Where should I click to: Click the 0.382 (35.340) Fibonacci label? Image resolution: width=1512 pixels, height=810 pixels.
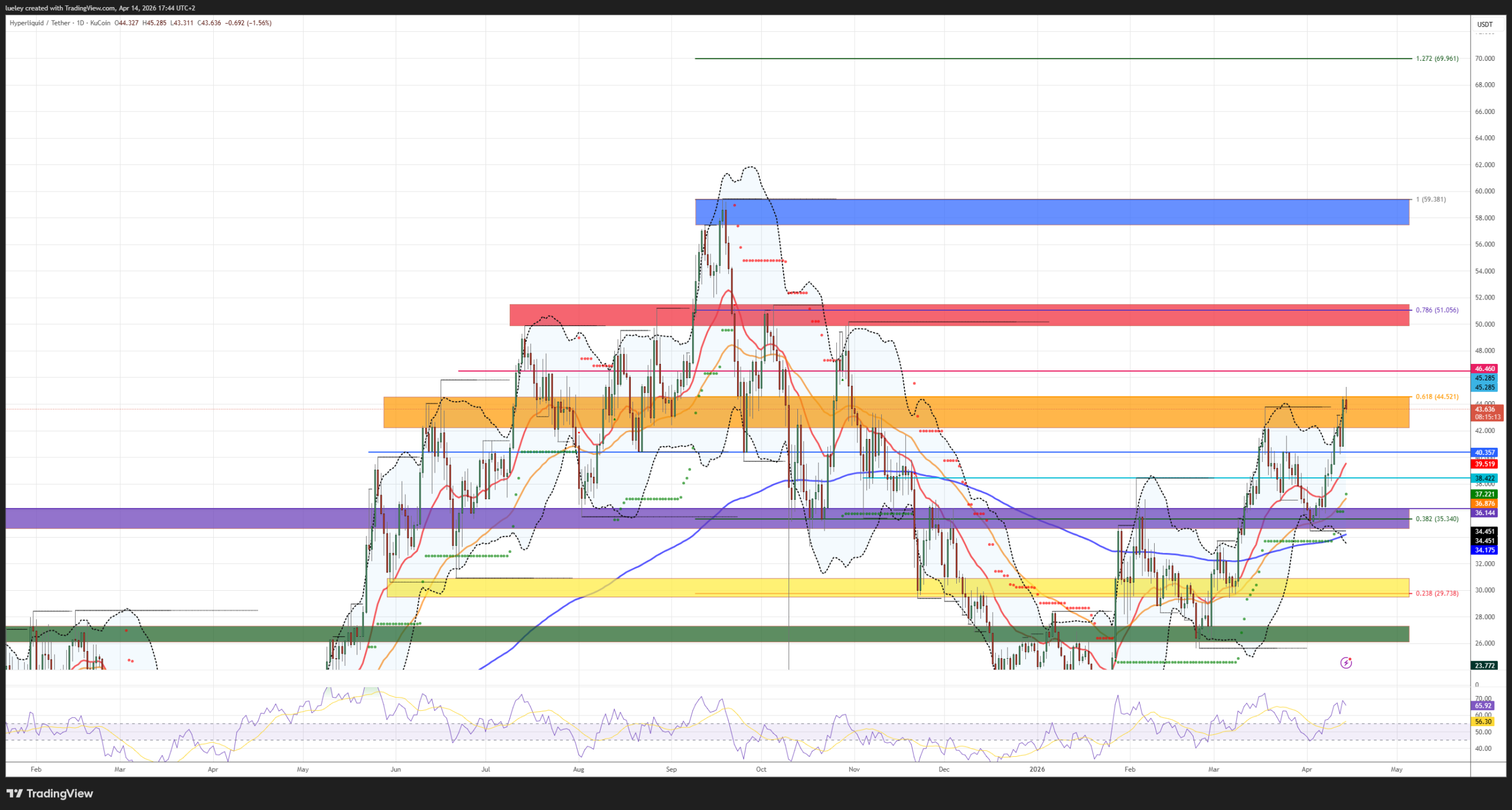1436,519
